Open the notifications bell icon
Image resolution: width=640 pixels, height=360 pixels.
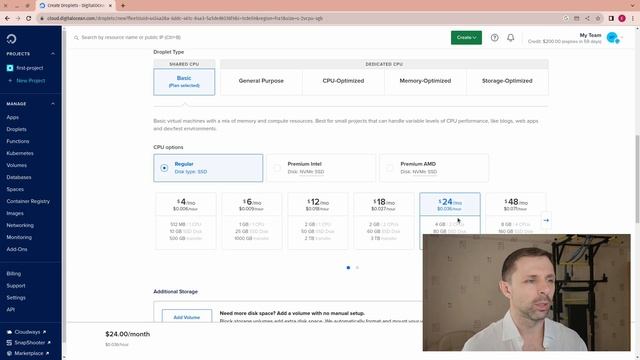pyautogui.click(x=511, y=38)
